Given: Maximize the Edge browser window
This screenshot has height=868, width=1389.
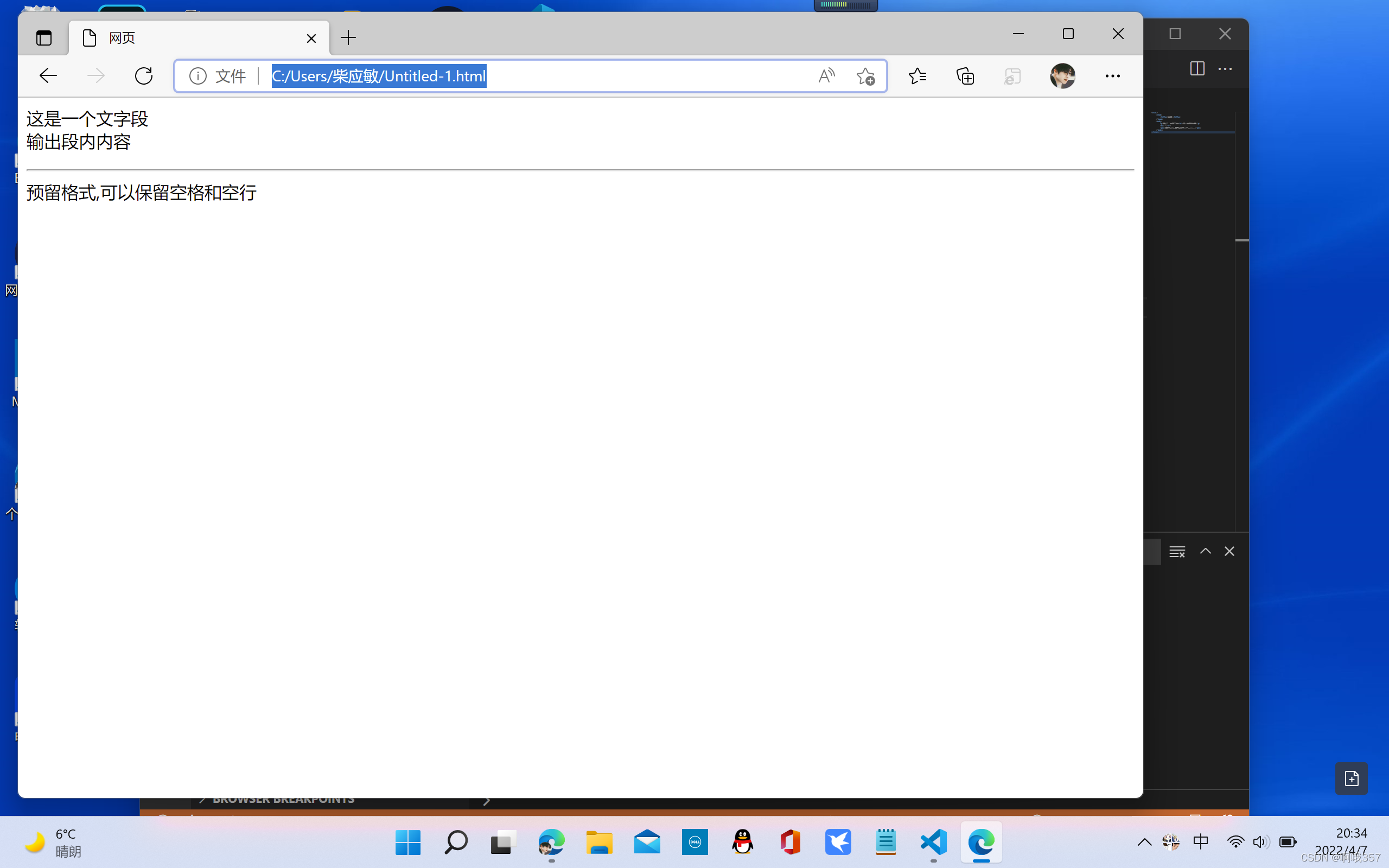Looking at the screenshot, I should coord(1068,34).
